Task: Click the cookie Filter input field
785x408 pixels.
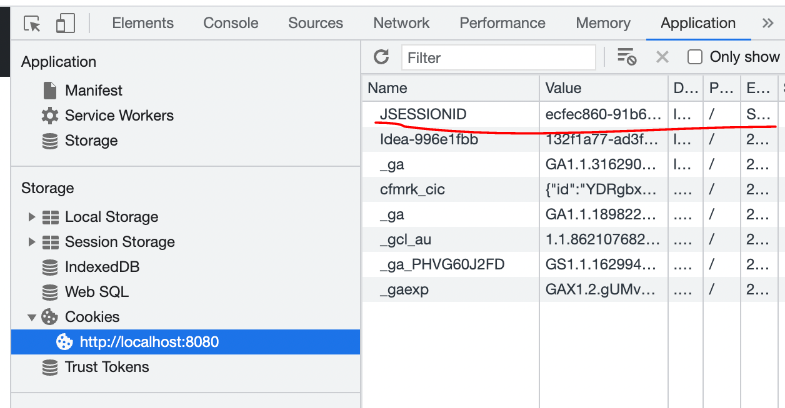Action: click(x=499, y=58)
